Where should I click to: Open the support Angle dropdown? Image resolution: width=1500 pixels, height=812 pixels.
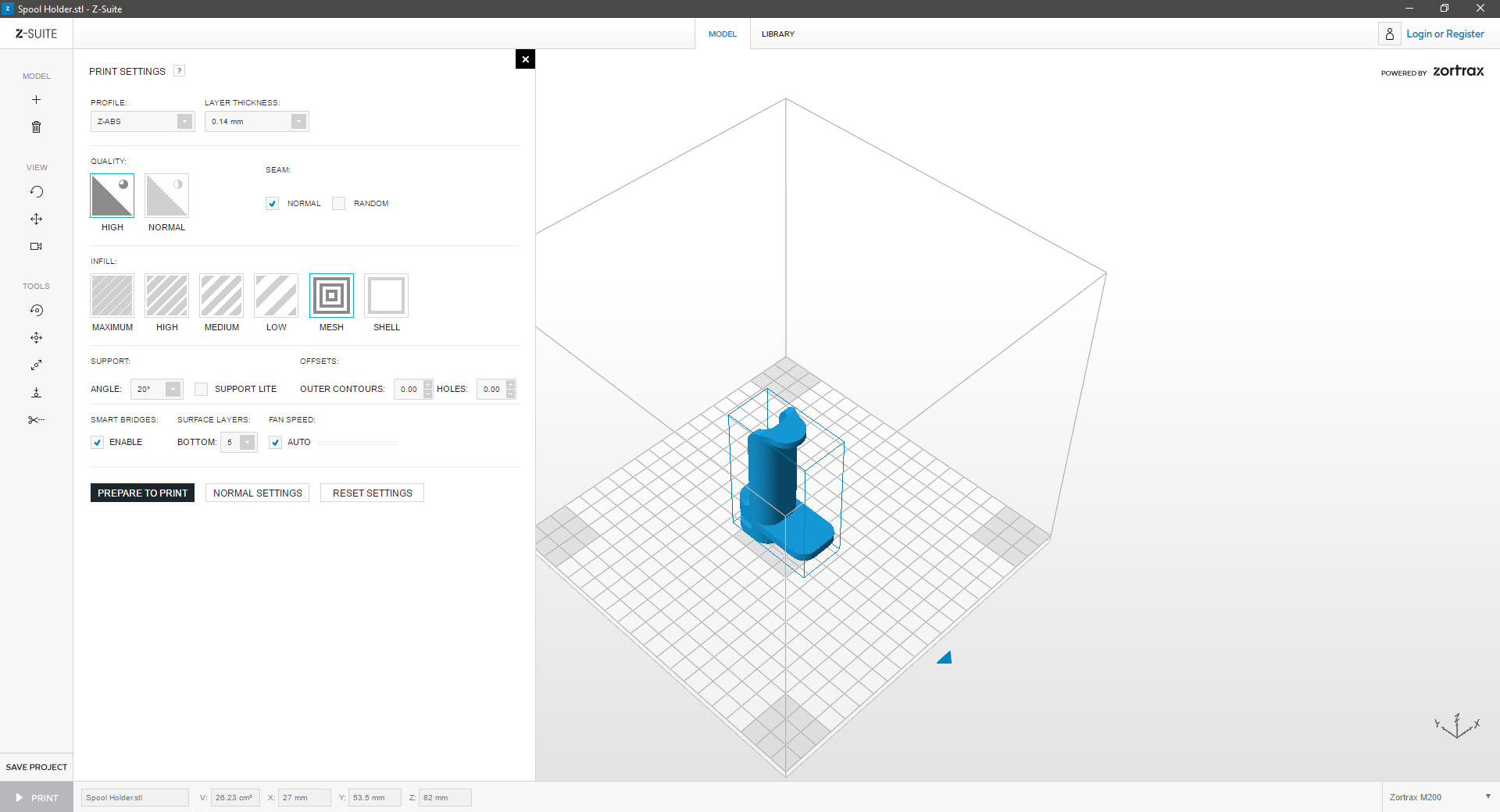click(x=157, y=390)
